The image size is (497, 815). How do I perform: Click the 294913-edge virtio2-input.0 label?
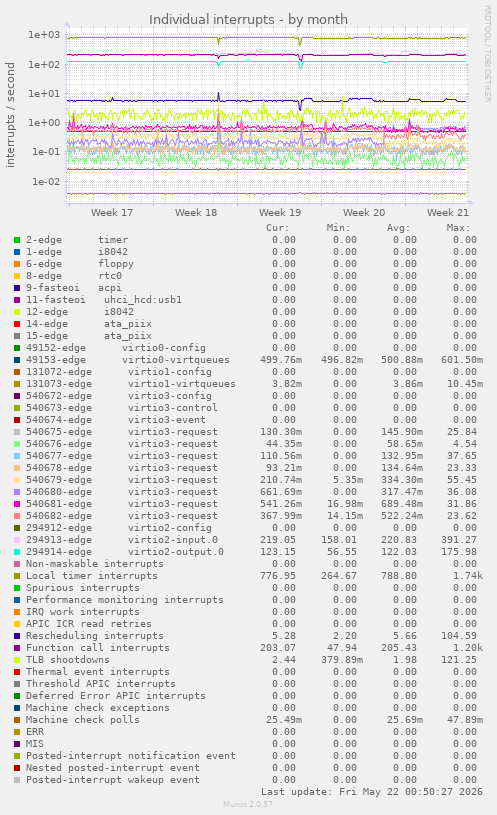click(x=122, y=540)
